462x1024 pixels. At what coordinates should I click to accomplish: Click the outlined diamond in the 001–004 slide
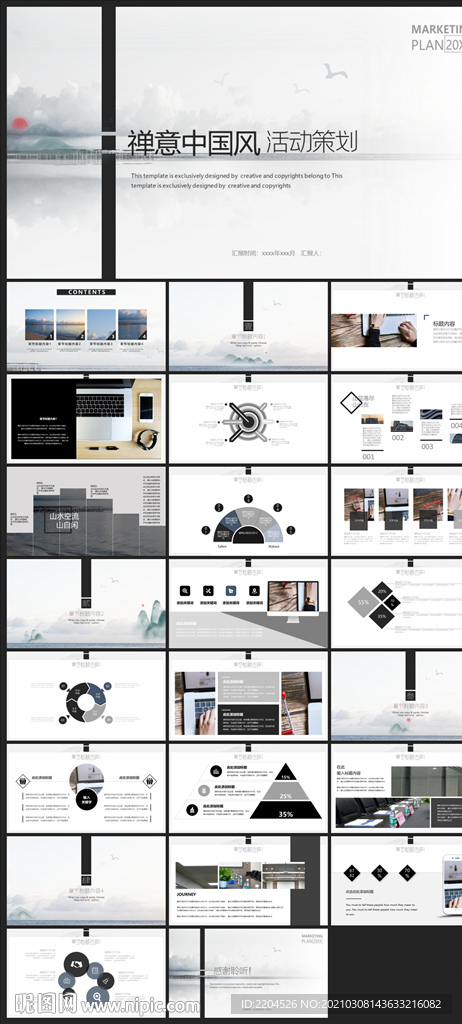[x=351, y=402]
